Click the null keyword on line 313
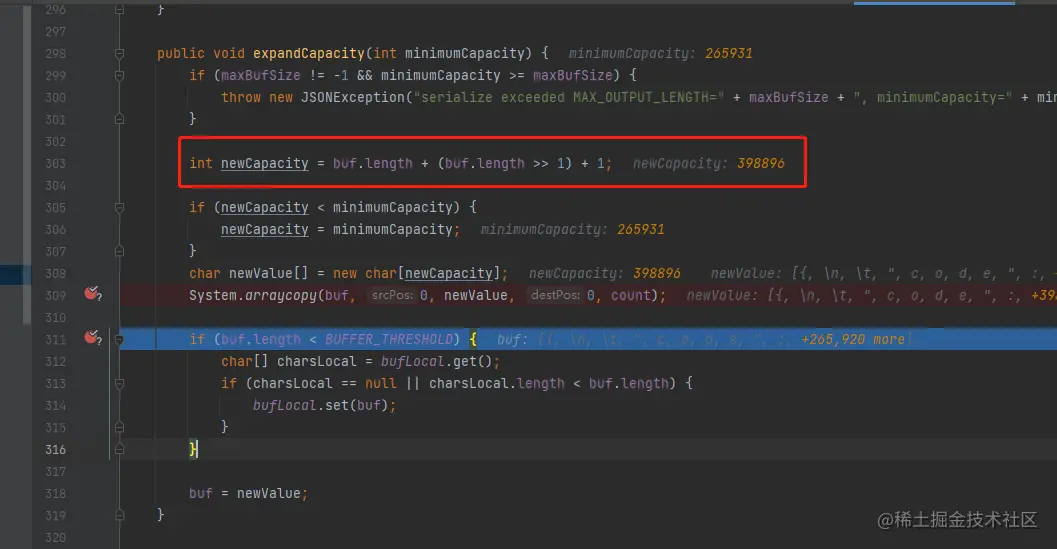The width and height of the screenshot is (1057, 549). pyautogui.click(x=381, y=383)
